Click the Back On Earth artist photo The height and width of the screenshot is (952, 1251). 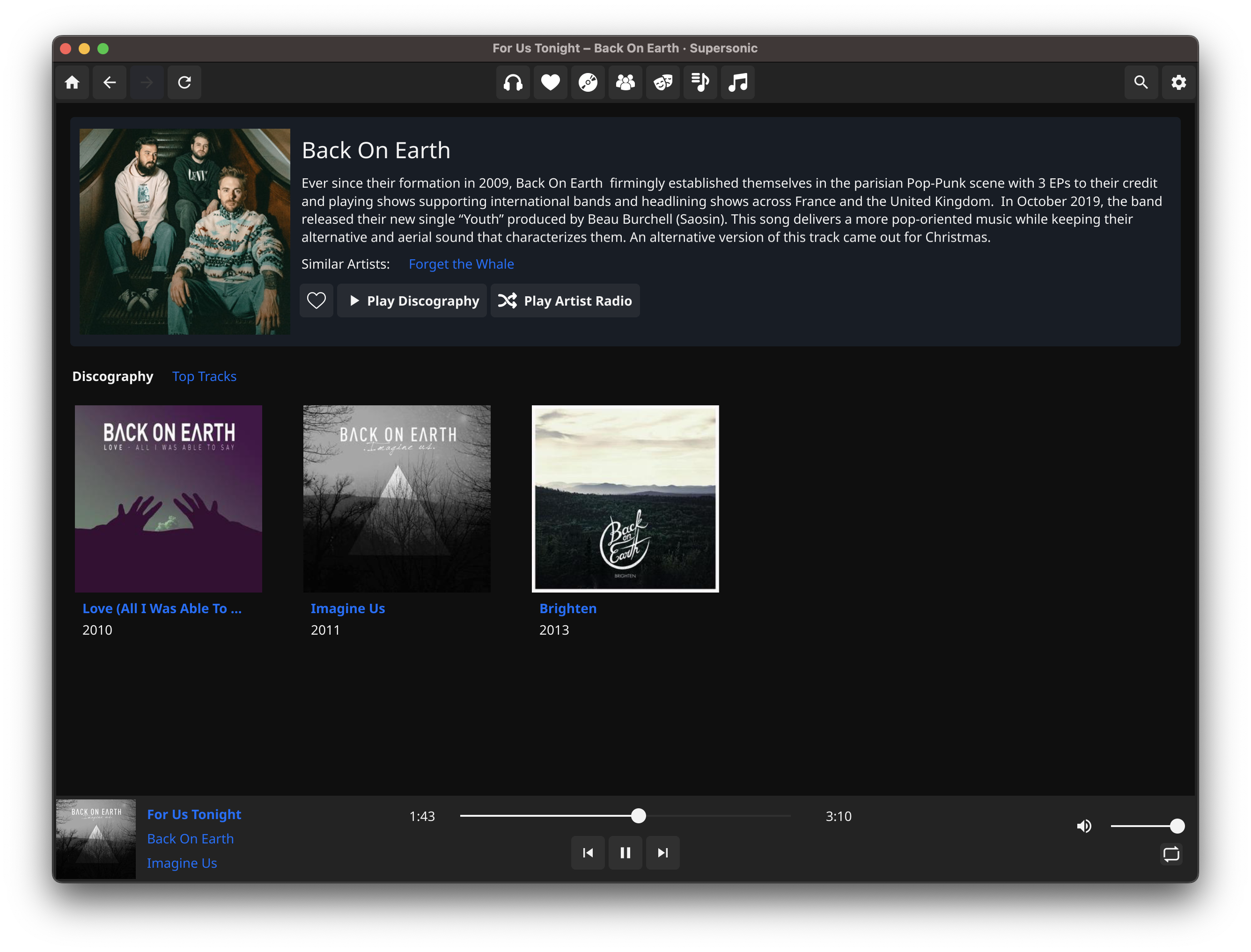(185, 232)
